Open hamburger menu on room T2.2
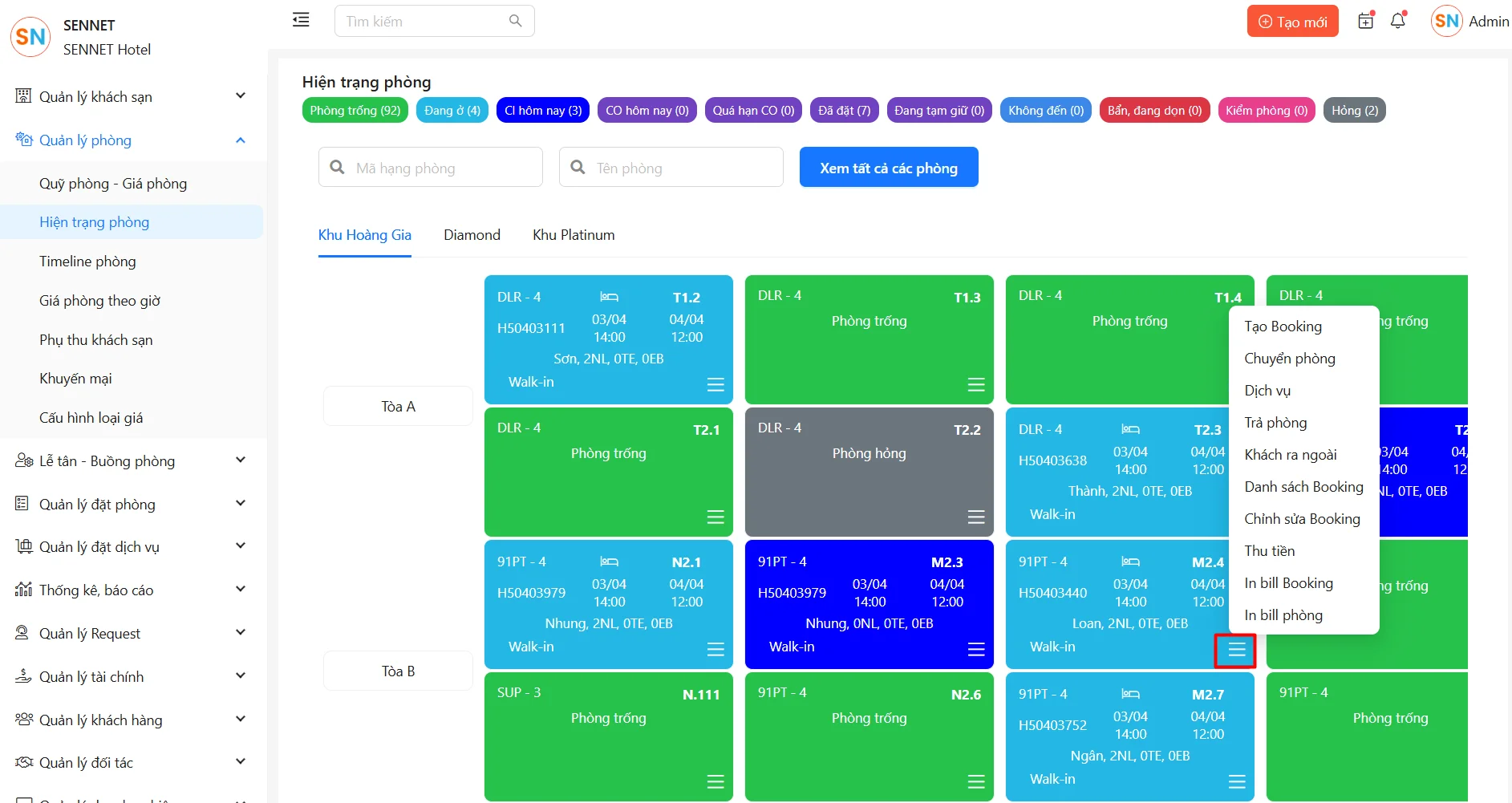1512x803 pixels. coord(976,517)
